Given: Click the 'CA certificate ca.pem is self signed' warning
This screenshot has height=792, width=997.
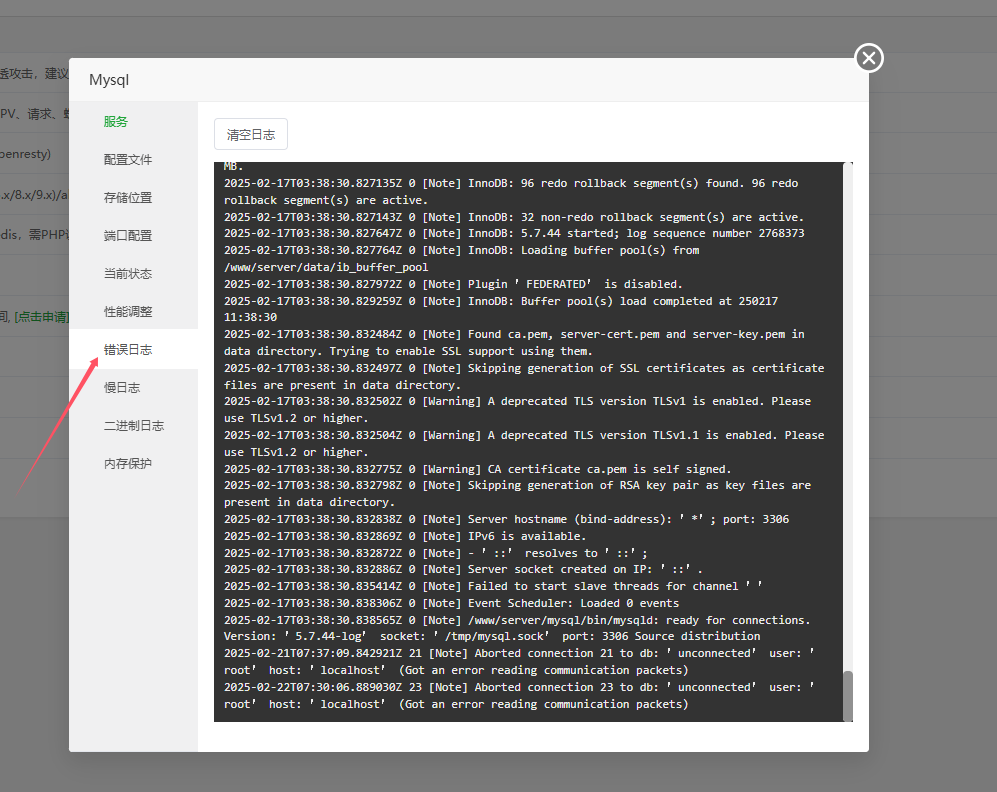Looking at the screenshot, I should pos(478,469).
